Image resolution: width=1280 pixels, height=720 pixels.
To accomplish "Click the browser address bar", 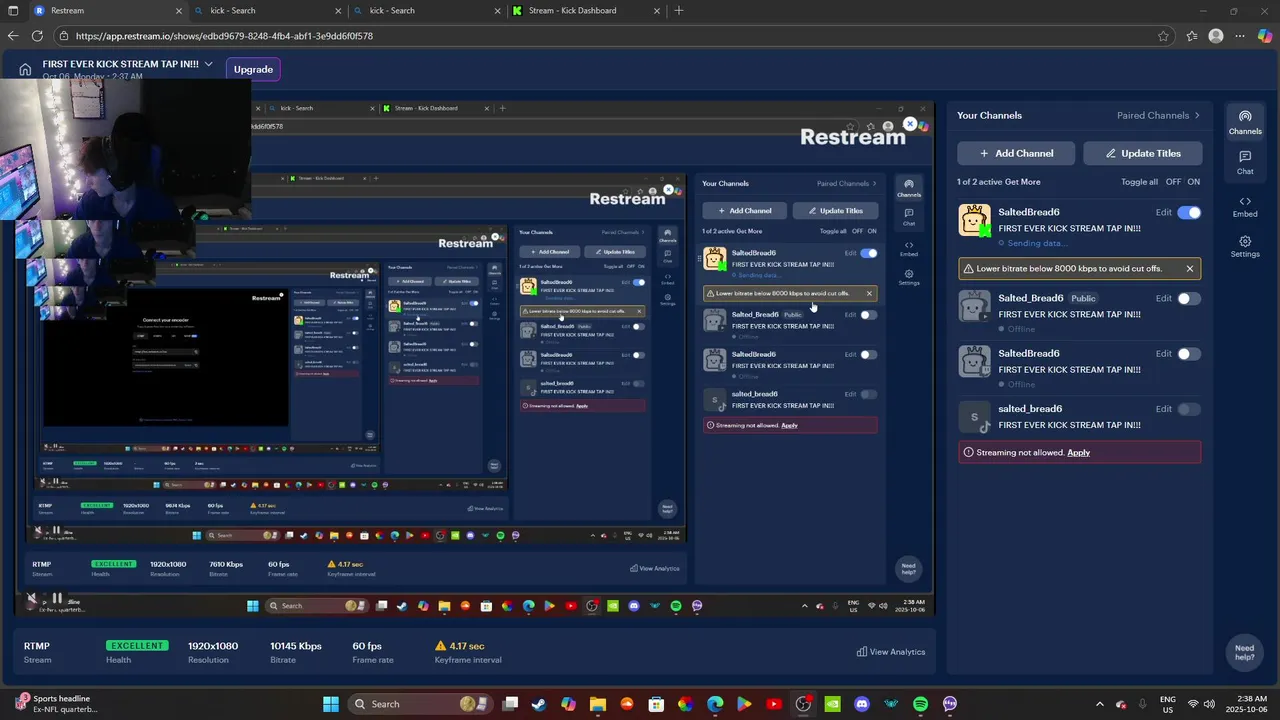I will coord(600,36).
